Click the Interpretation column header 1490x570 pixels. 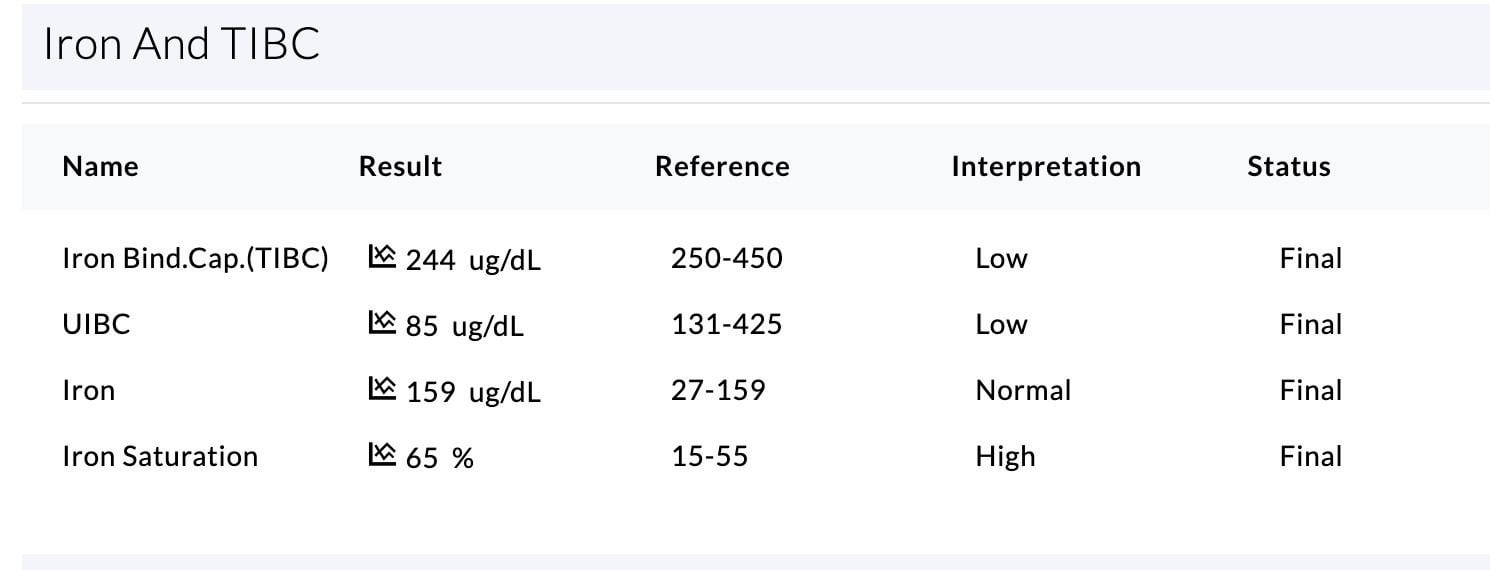(1046, 166)
